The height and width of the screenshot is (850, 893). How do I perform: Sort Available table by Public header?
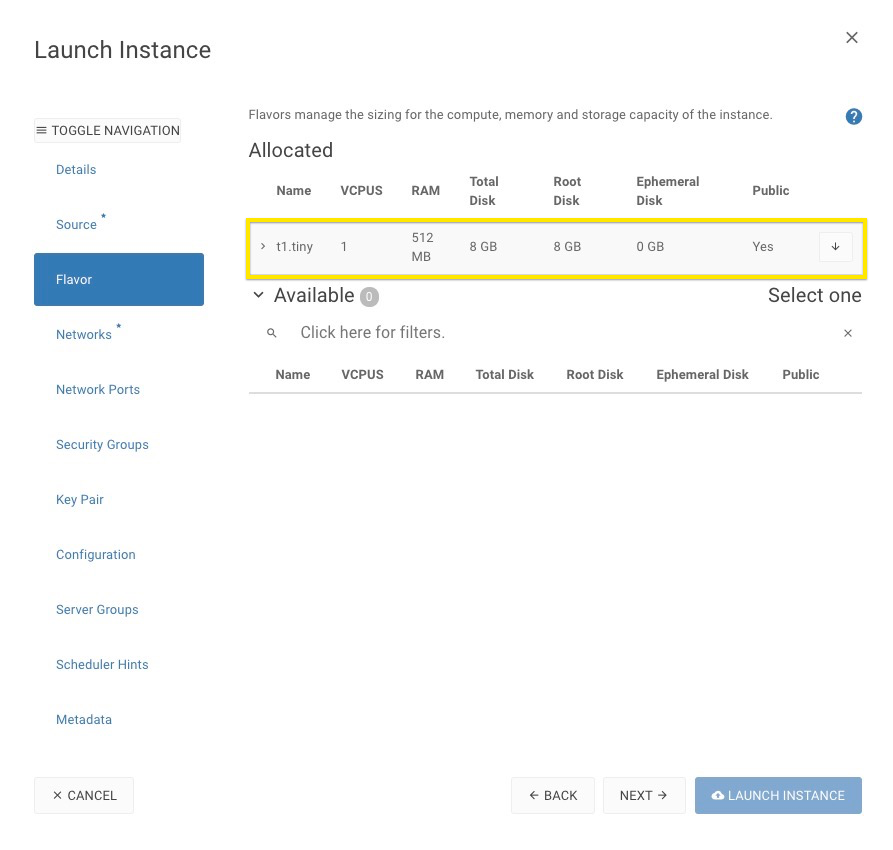(x=801, y=375)
